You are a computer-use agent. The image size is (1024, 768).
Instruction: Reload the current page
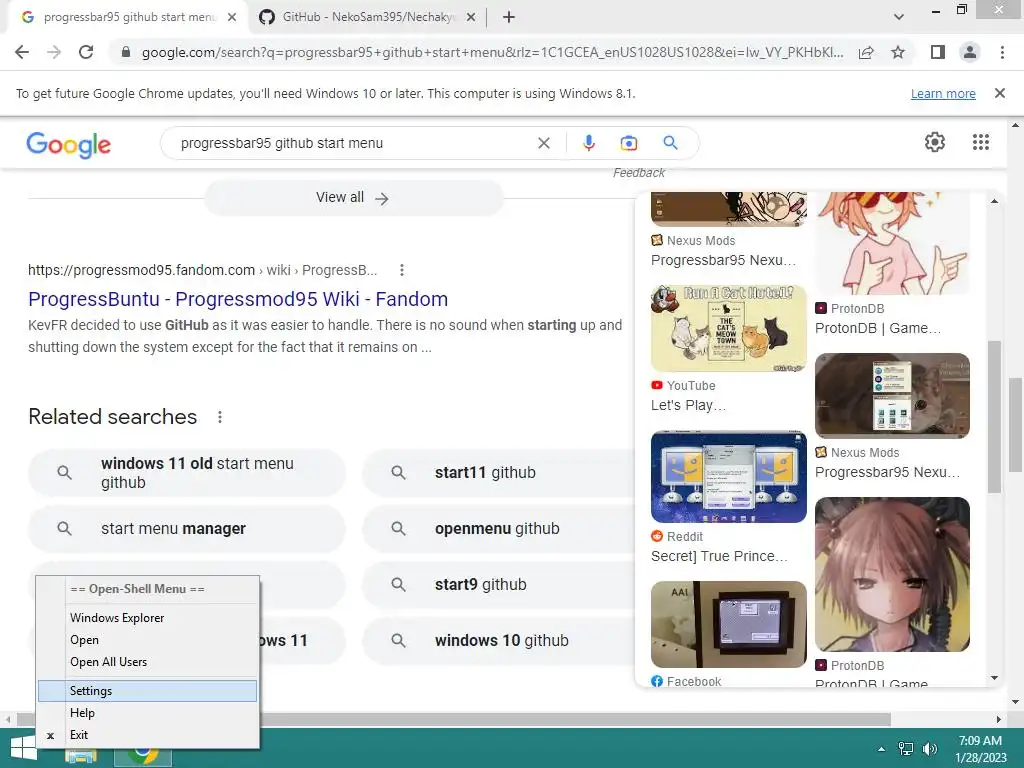click(x=86, y=52)
